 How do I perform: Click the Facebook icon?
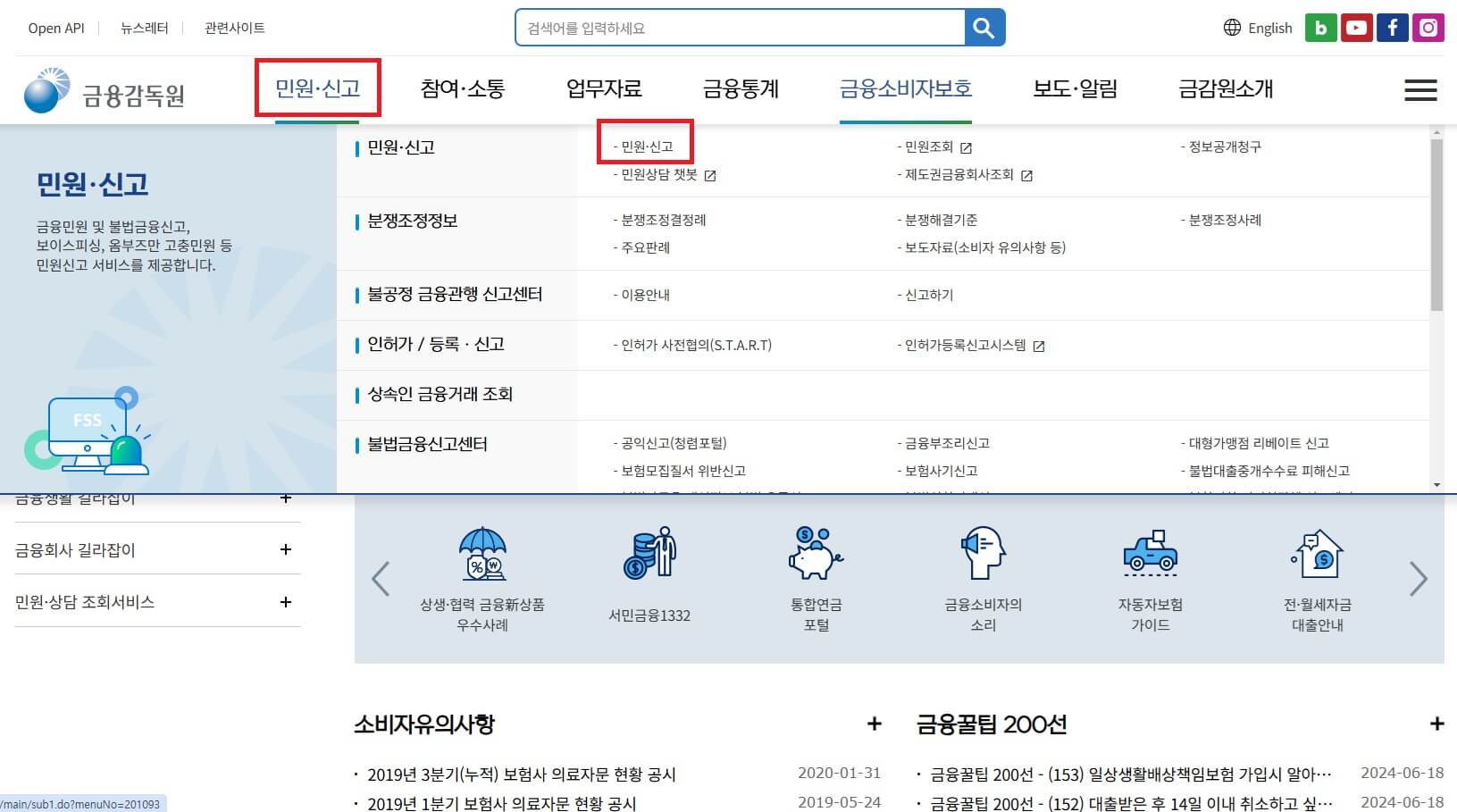pos(1392,27)
